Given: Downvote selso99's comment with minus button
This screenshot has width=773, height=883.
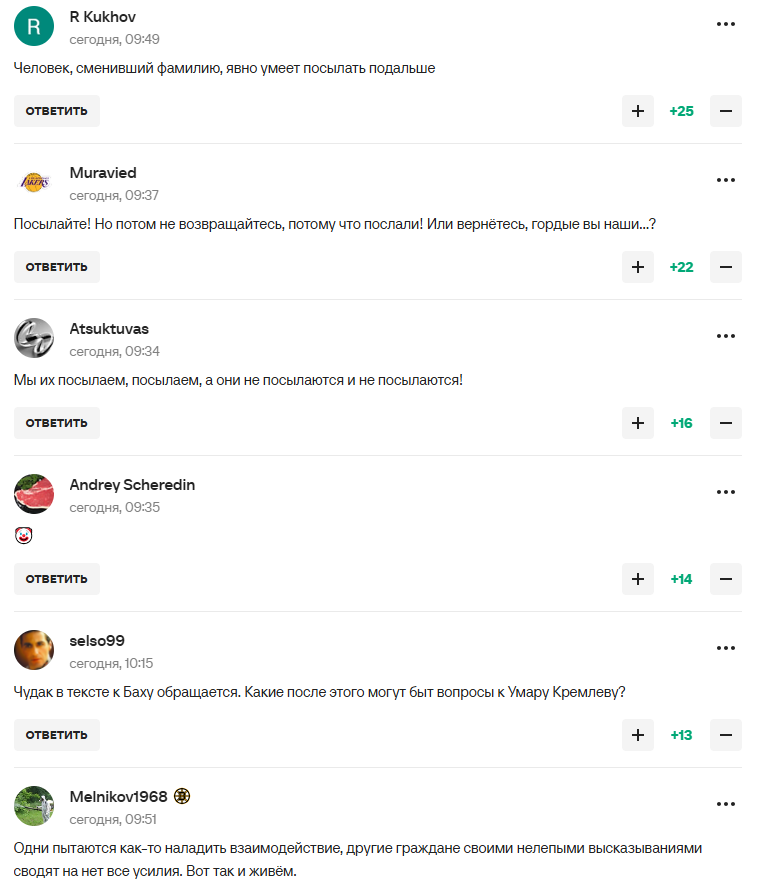Looking at the screenshot, I should tap(726, 735).
